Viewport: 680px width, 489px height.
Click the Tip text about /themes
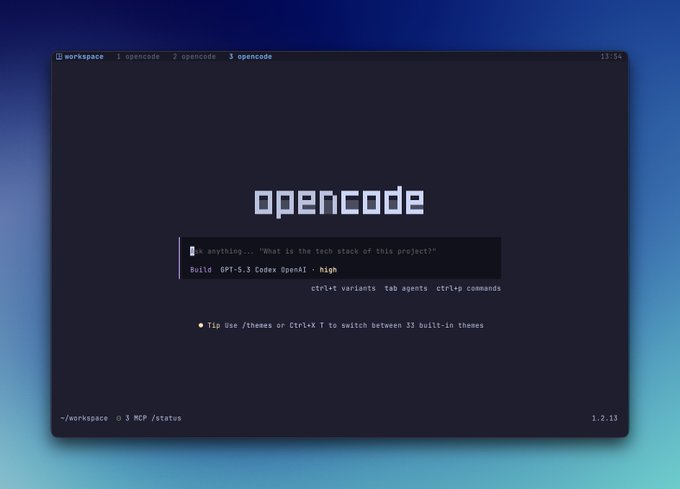pyautogui.click(x=354, y=326)
